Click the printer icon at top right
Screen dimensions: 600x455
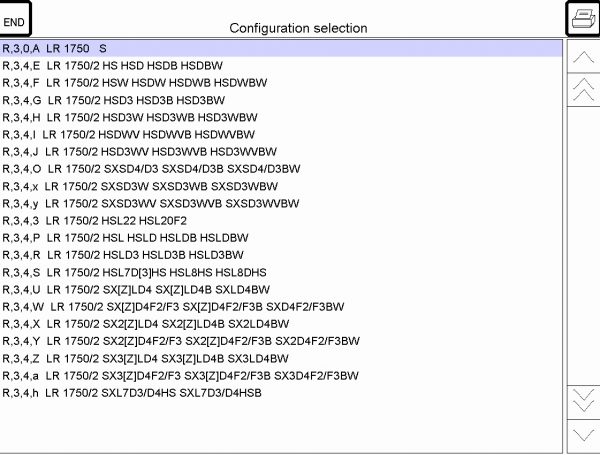pyautogui.click(x=581, y=18)
